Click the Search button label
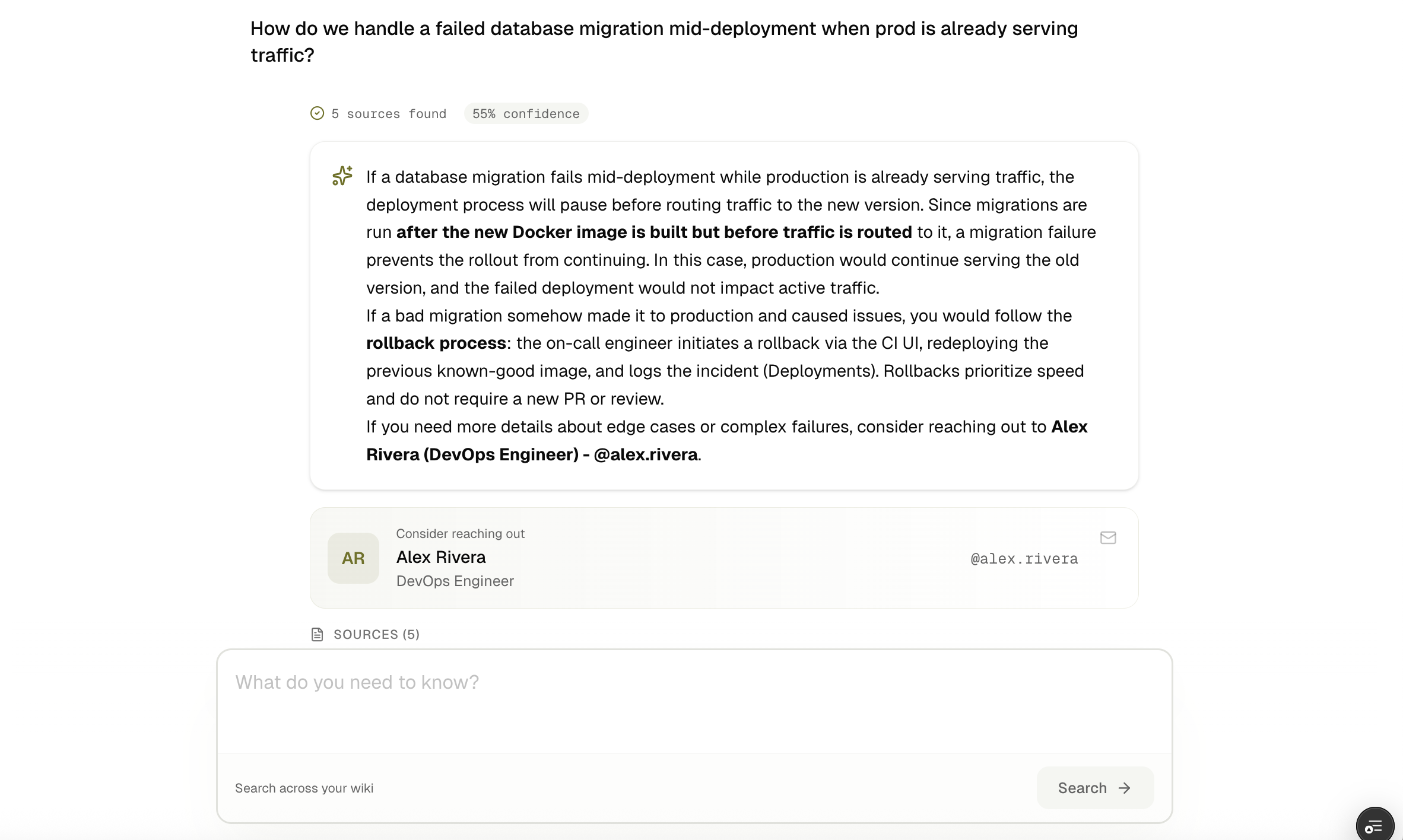 click(x=1083, y=788)
